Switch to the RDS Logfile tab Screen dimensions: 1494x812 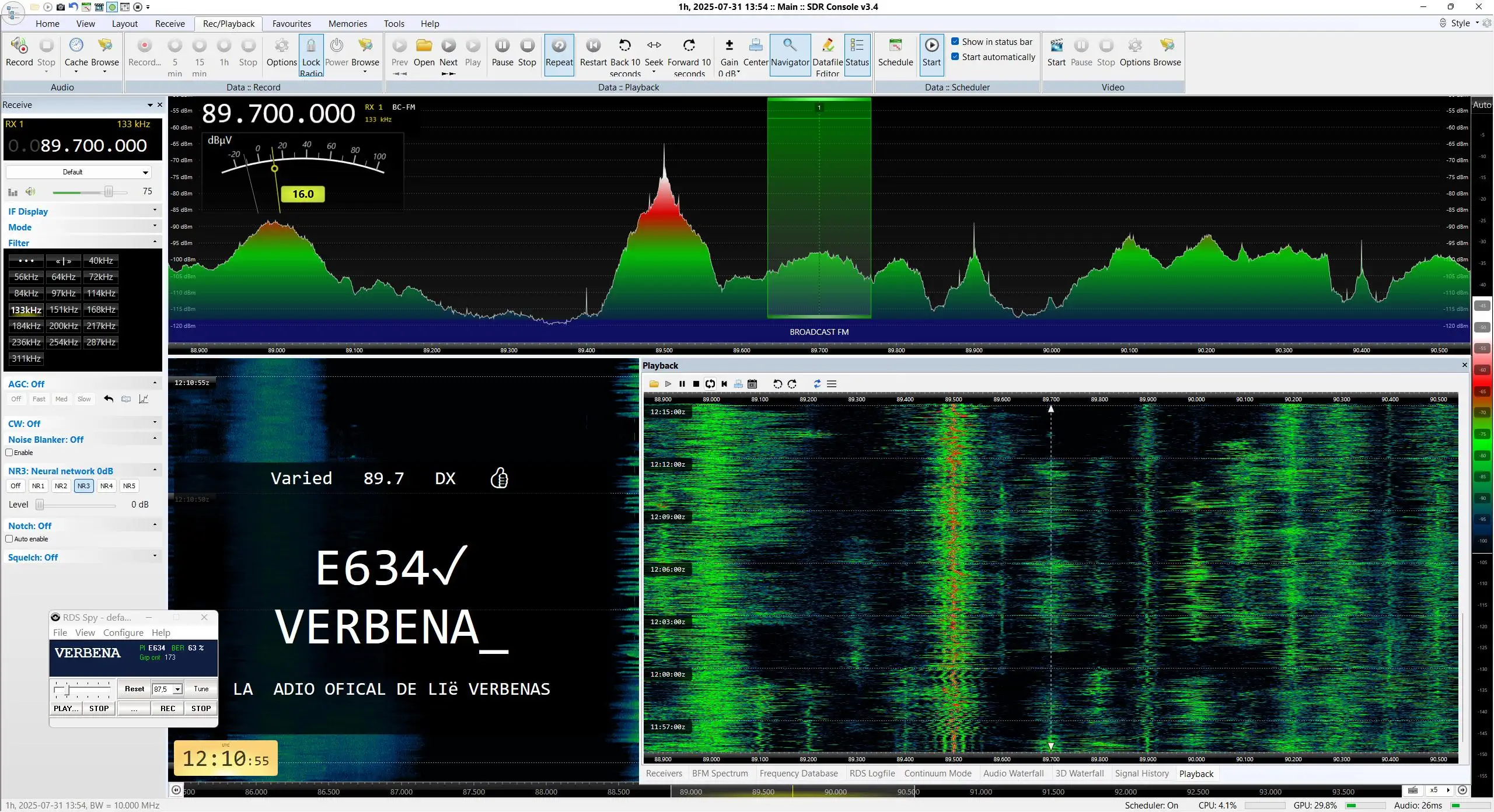[872, 773]
